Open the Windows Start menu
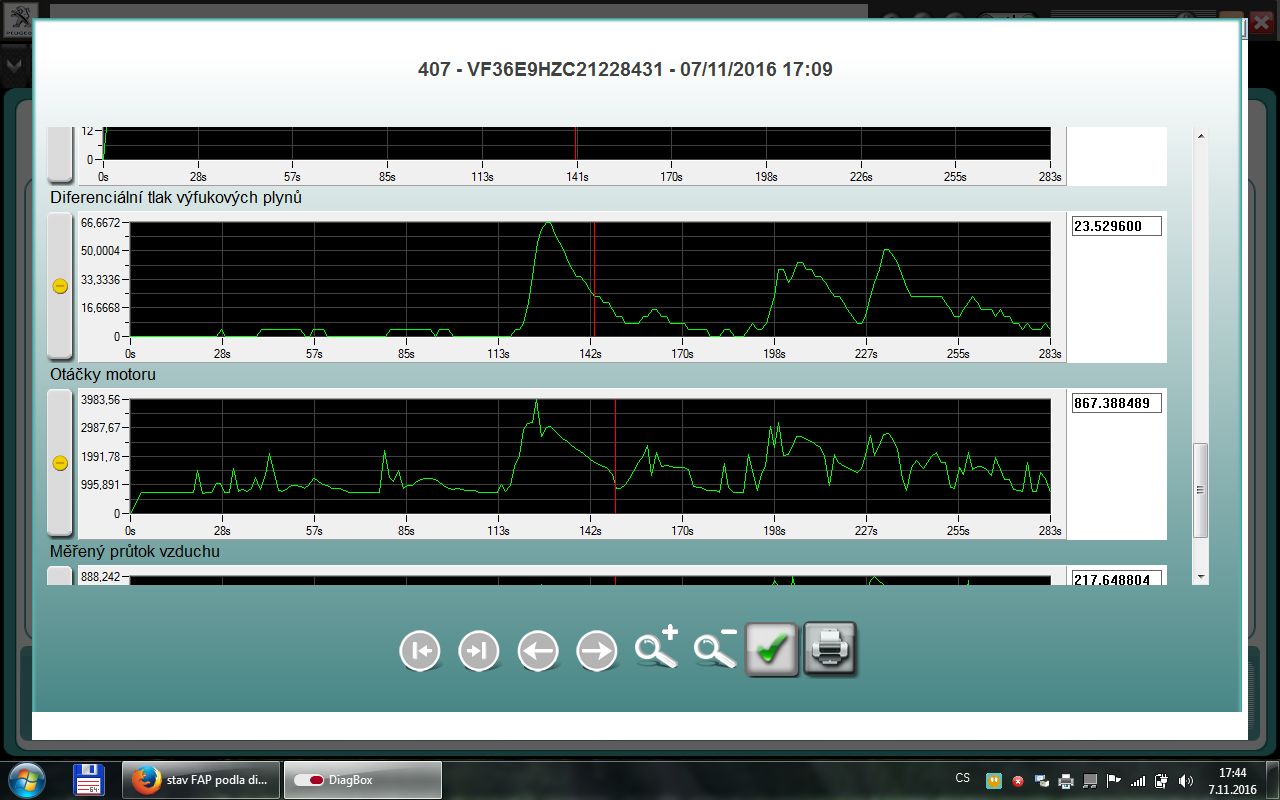1280x800 pixels. 26,779
